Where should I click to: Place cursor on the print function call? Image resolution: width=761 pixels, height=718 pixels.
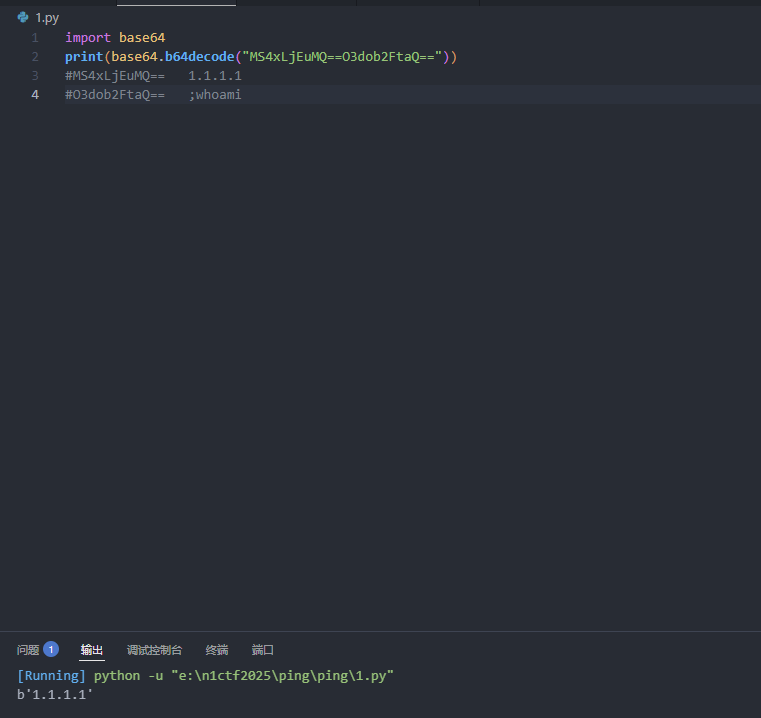click(84, 57)
